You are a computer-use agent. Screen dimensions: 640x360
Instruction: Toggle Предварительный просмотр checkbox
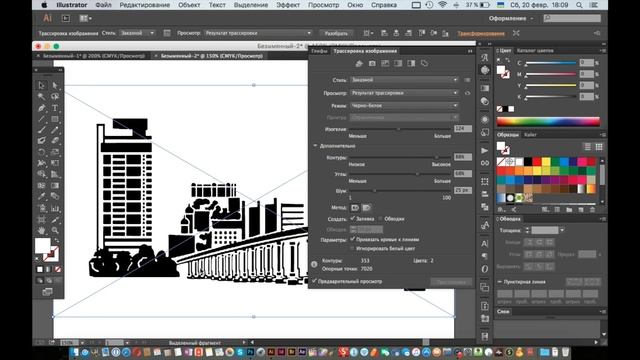pyautogui.click(x=314, y=281)
